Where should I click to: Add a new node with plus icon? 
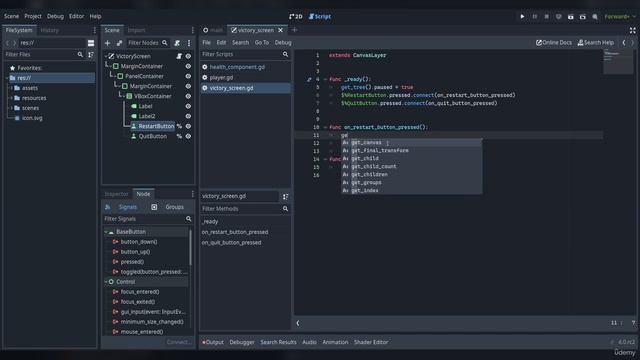tap(107, 43)
